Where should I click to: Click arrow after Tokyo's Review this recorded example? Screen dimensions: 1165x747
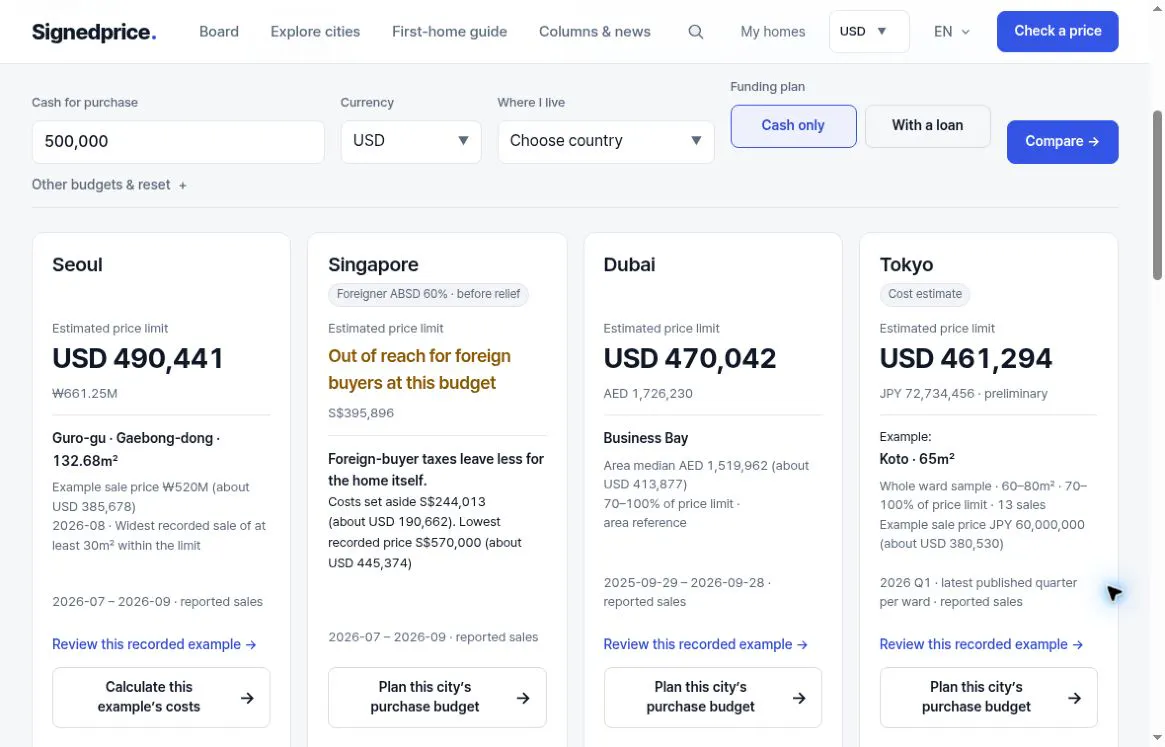(1077, 644)
